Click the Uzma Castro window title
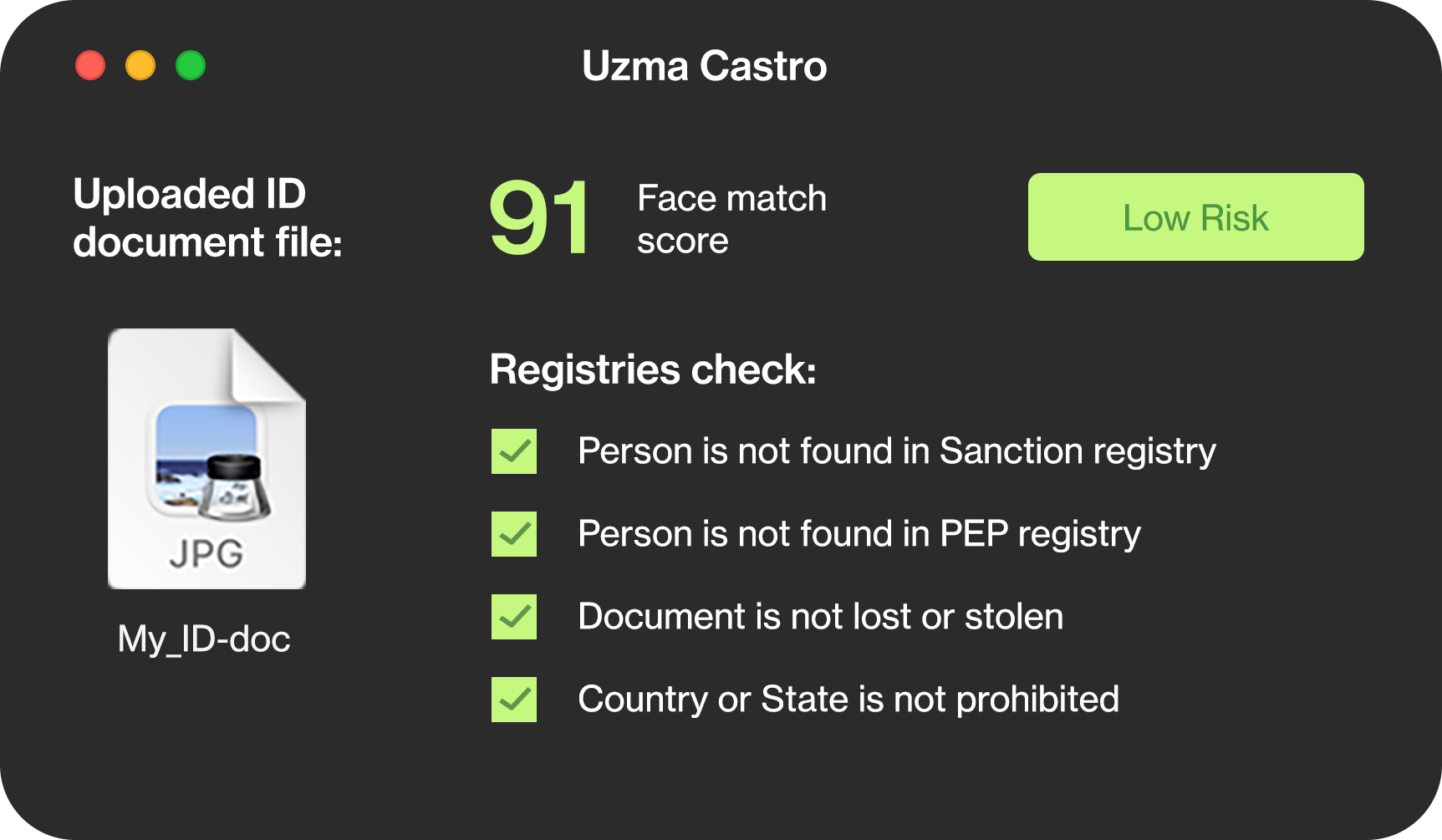The width and height of the screenshot is (1442, 840). tap(704, 66)
